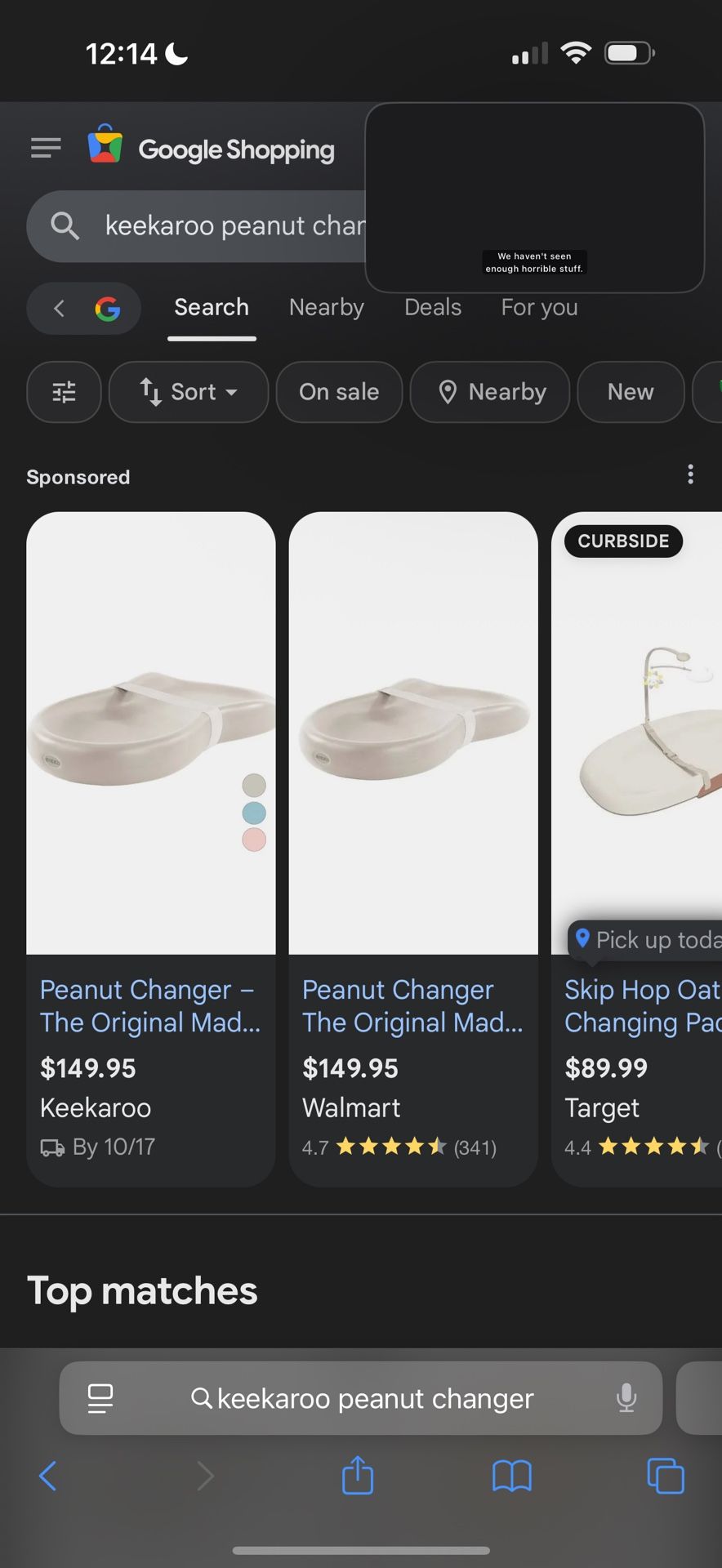Tap the Google Shopping logo
The image size is (722, 1568).
pyautogui.click(x=212, y=149)
